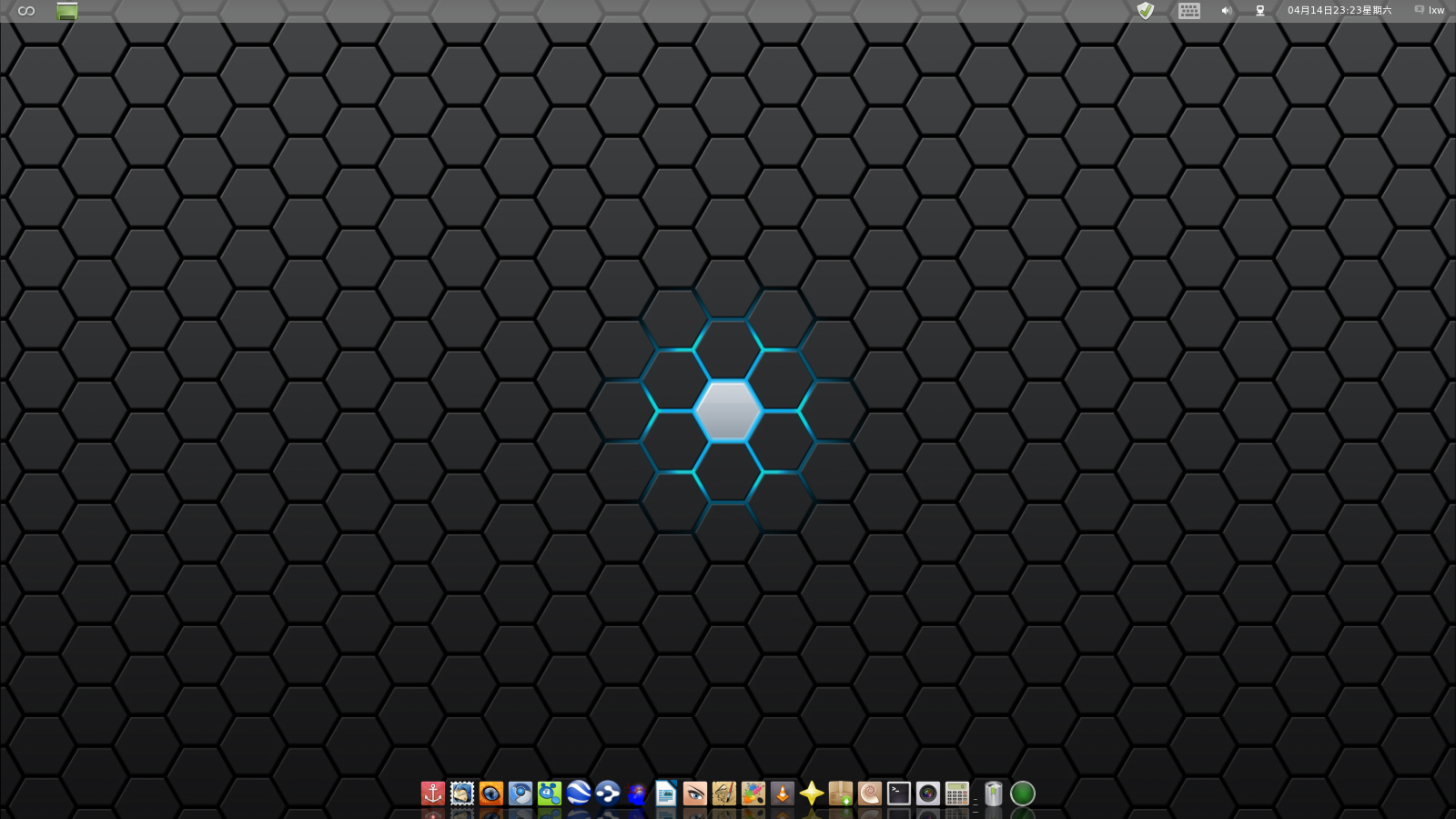
Task: Launch the green chat bubbles app icon
Action: (x=550, y=794)
